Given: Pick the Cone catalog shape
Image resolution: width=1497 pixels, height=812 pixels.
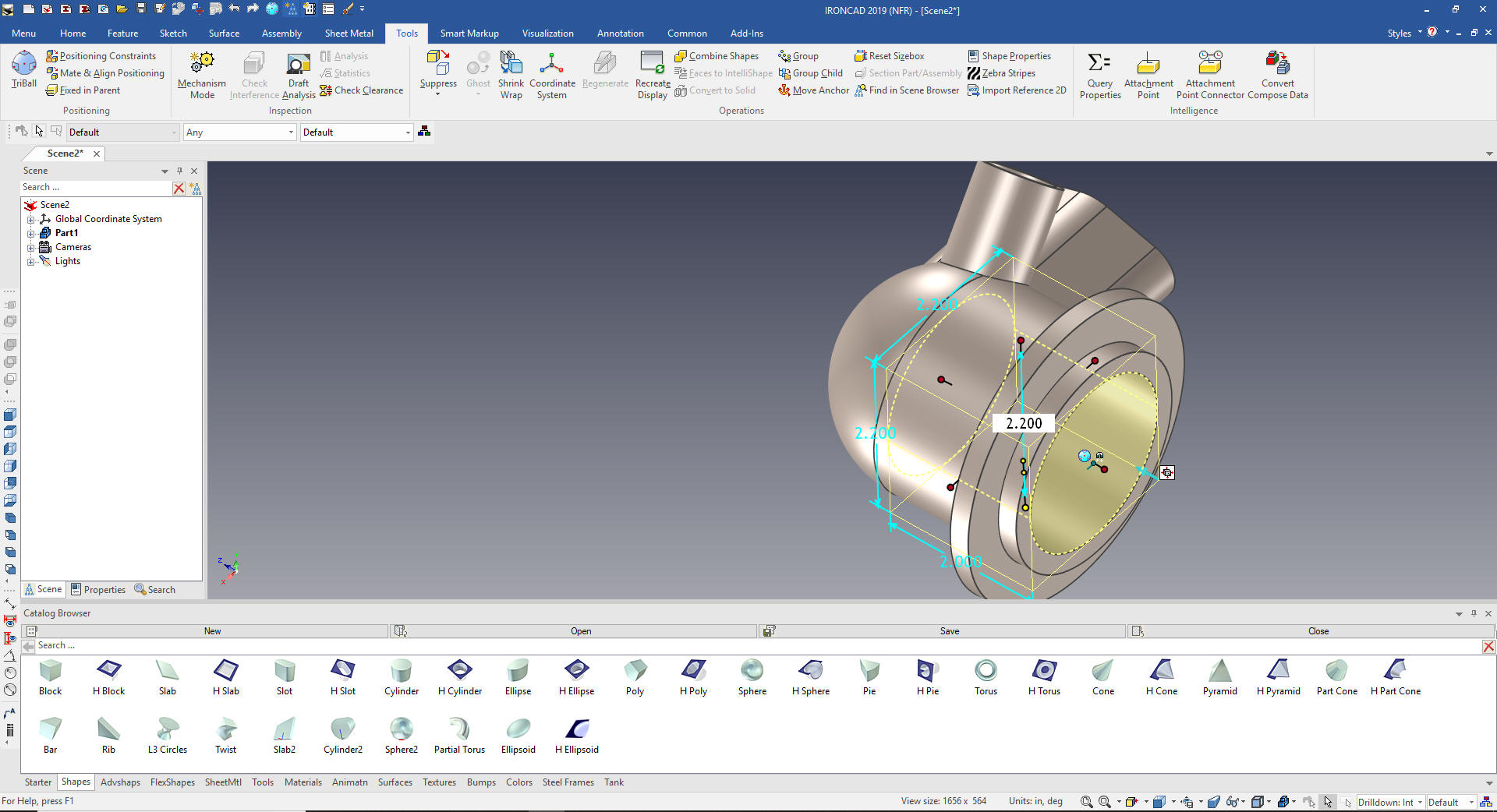Looking at the screenshot, I should pos(1103,677).
